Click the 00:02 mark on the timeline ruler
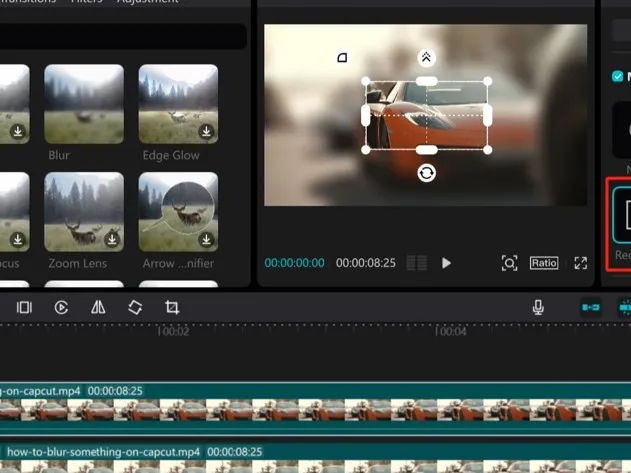 pyautogui.click(x=173, y=331)
